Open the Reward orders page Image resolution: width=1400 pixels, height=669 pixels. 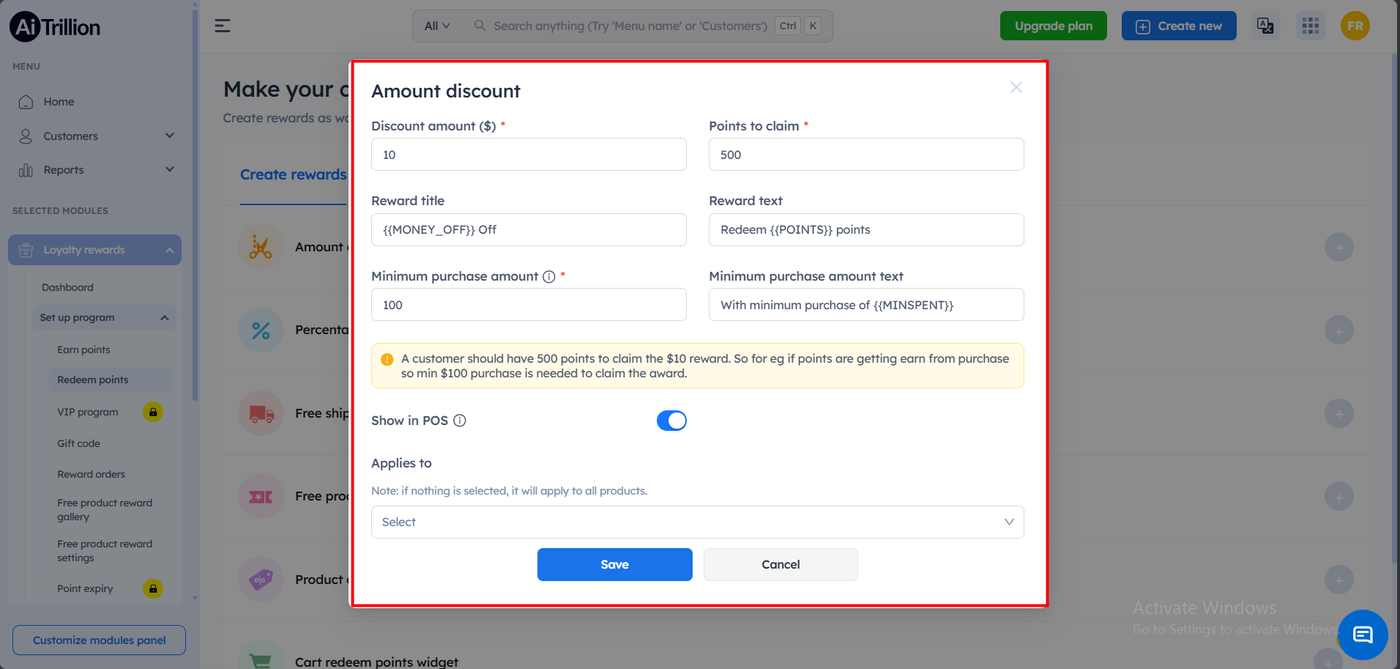click(x=91, y=474)
